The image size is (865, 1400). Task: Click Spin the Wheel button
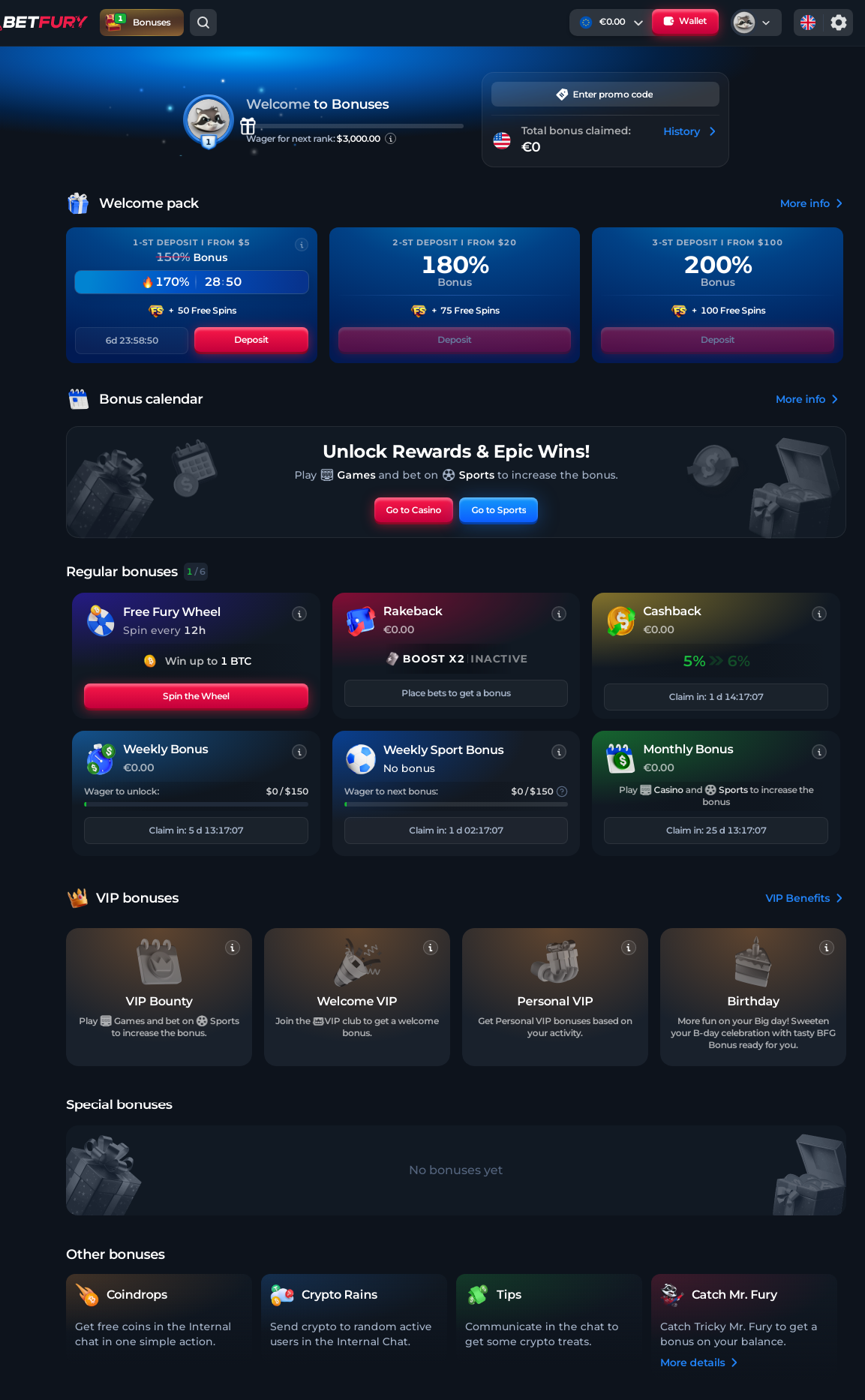[196, 696]
